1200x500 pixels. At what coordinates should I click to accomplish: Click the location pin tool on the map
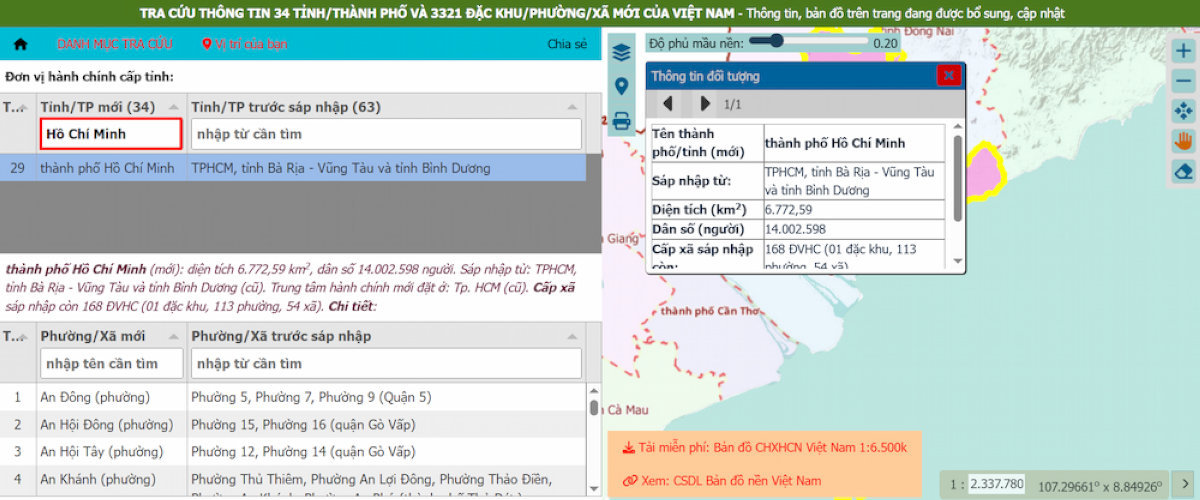click(622, 87)
